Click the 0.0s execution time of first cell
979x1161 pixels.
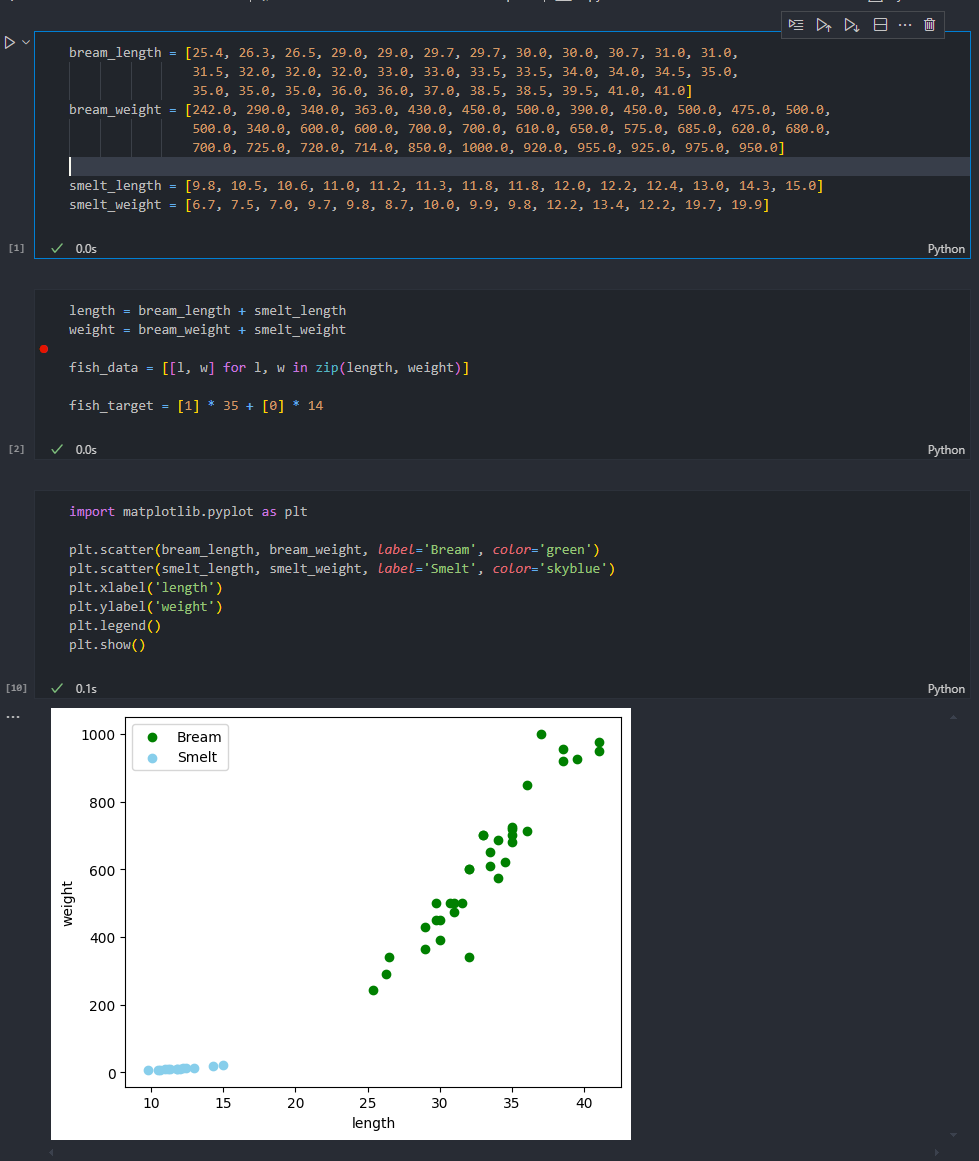[x=86, y=249]
